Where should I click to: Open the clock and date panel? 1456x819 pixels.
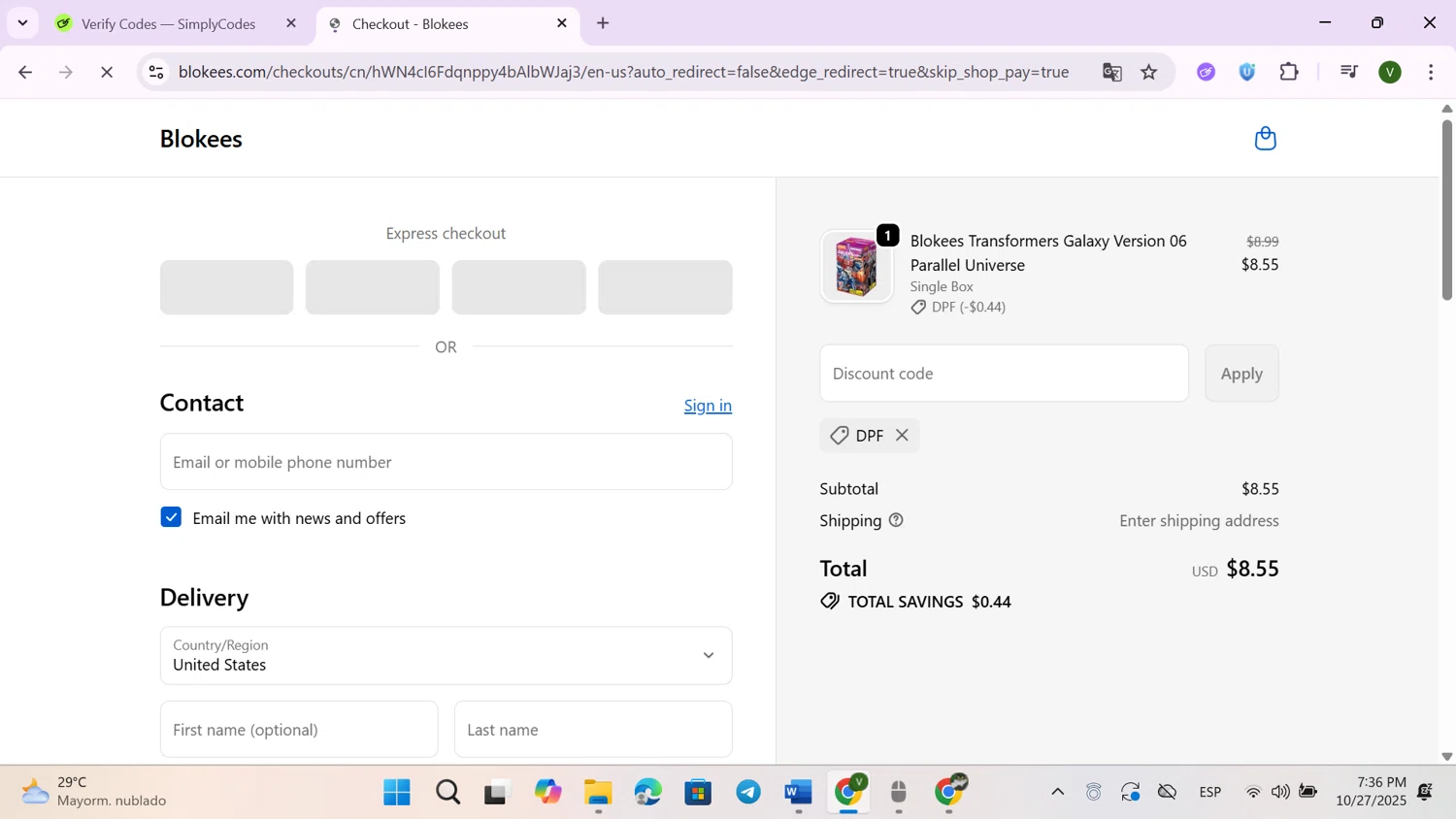(1371, 792)
